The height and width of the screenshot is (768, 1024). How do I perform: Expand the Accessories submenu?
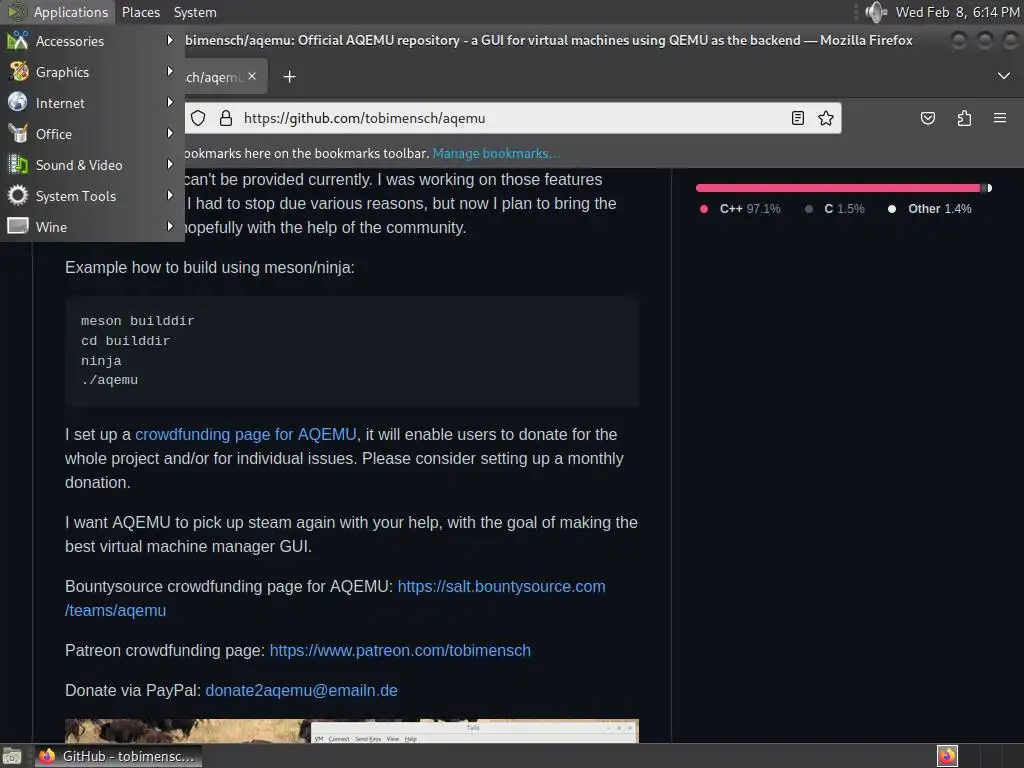pos(91,41)
